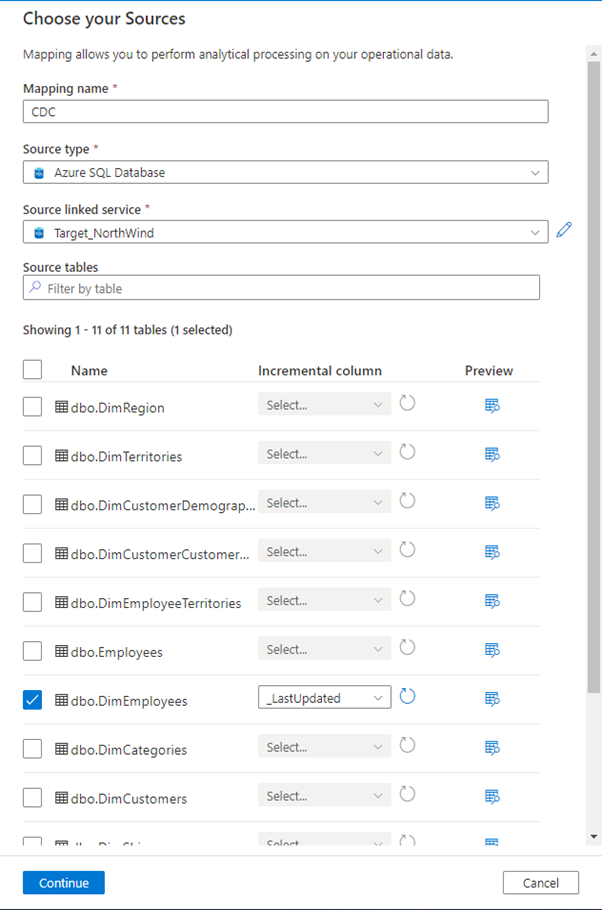Screen dimensions: 602x910
Task: Open incremental column dropdown for dbo.DimEmployeeTerritories
Action: [x=325, y=600]
